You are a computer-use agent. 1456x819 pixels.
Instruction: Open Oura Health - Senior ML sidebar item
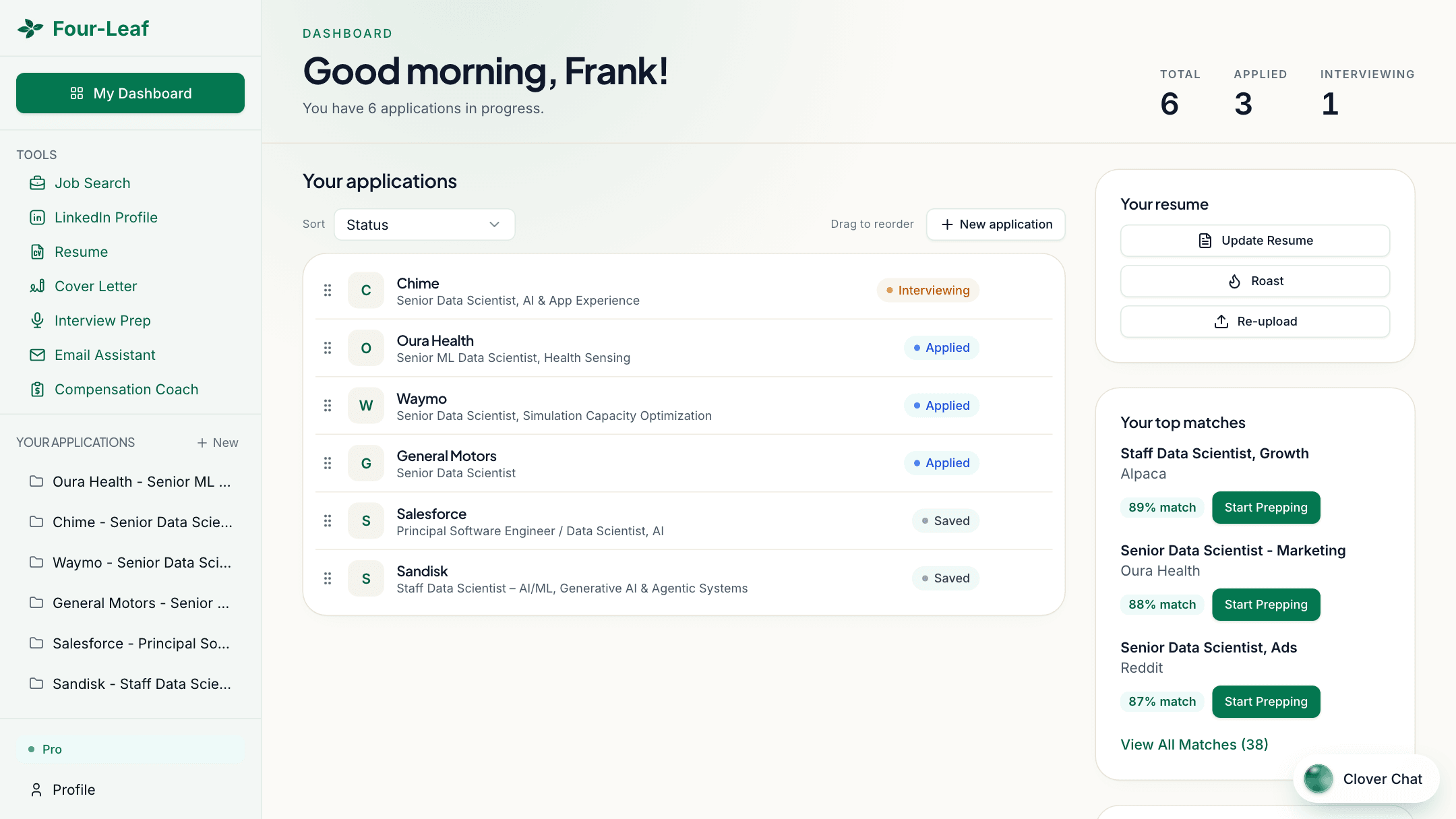pos(131,482)
